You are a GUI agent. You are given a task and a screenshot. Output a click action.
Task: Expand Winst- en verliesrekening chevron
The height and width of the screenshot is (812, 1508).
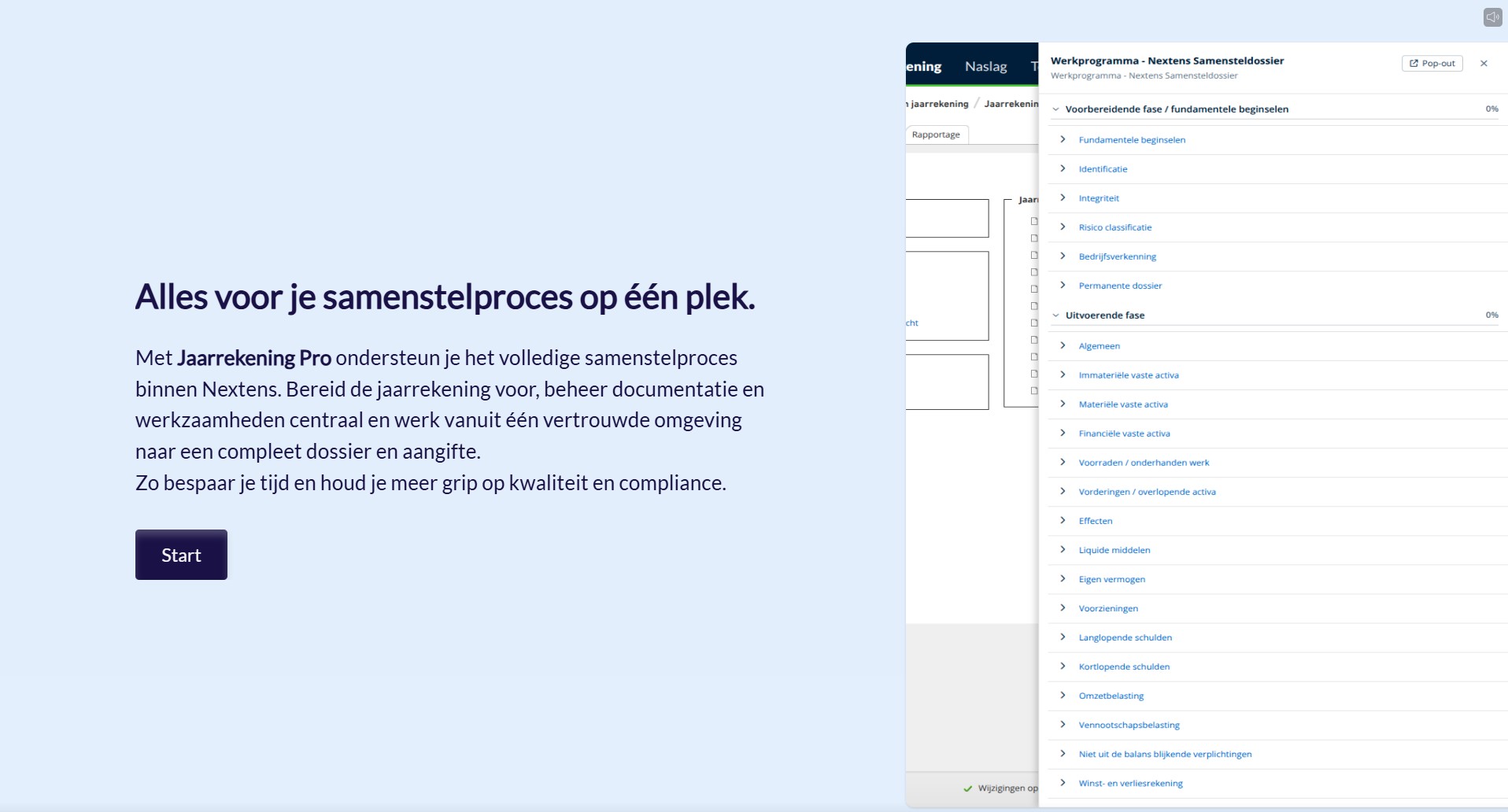(x=1063, y=782)
